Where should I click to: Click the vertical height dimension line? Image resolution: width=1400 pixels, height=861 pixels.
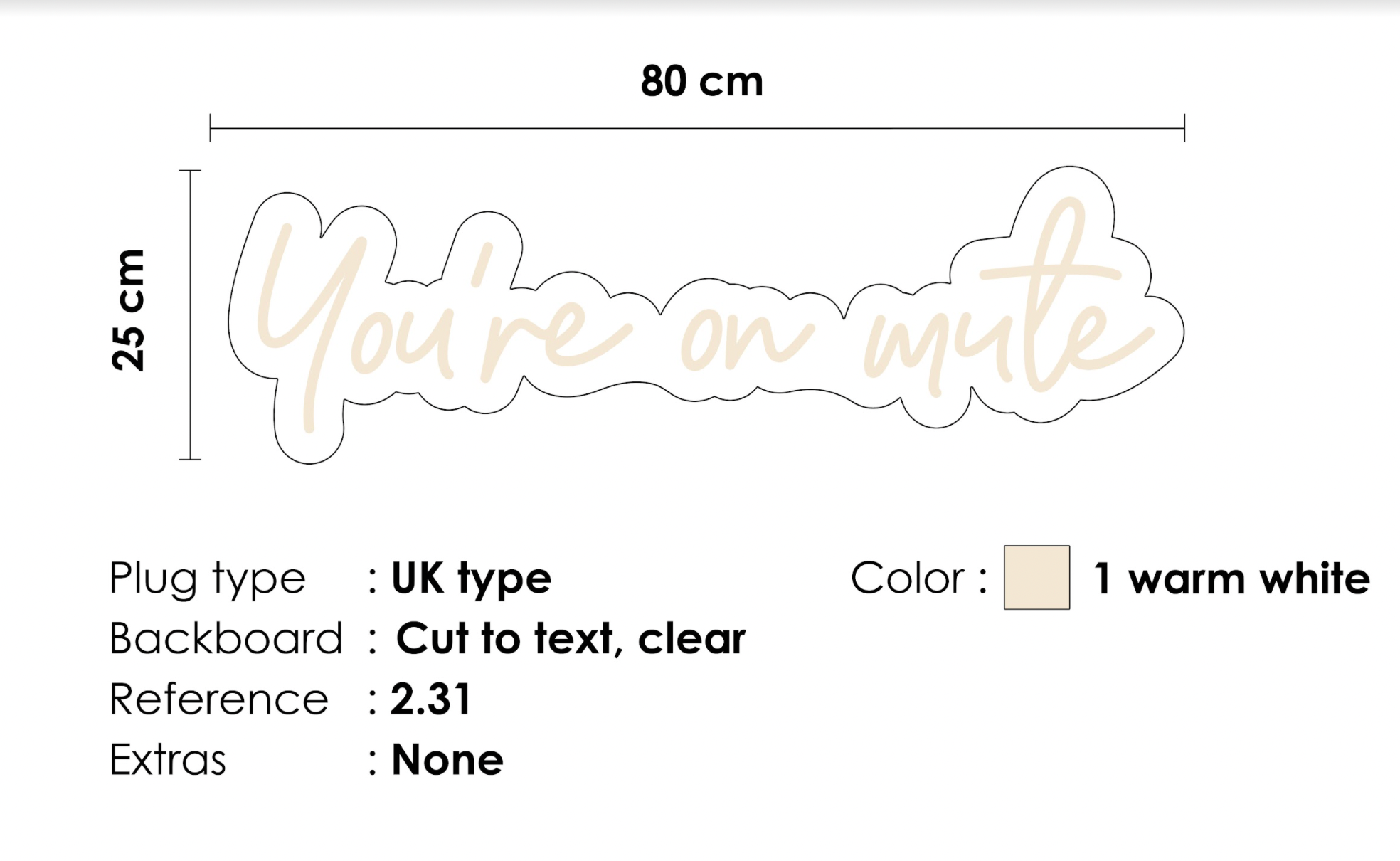point(190,315)
